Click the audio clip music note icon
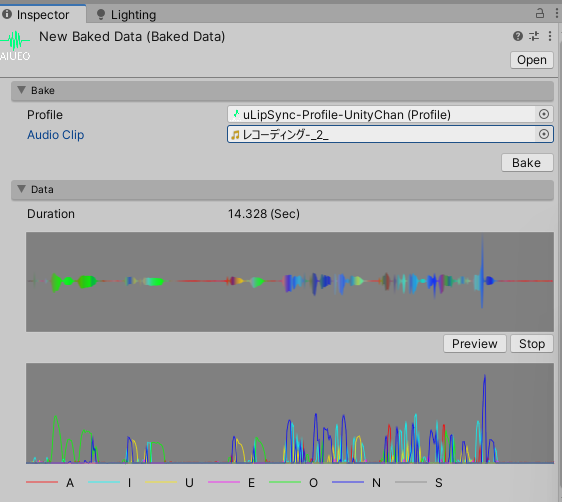Image resolution: width=562 pixels, height=502 pixels. point(235,135)
